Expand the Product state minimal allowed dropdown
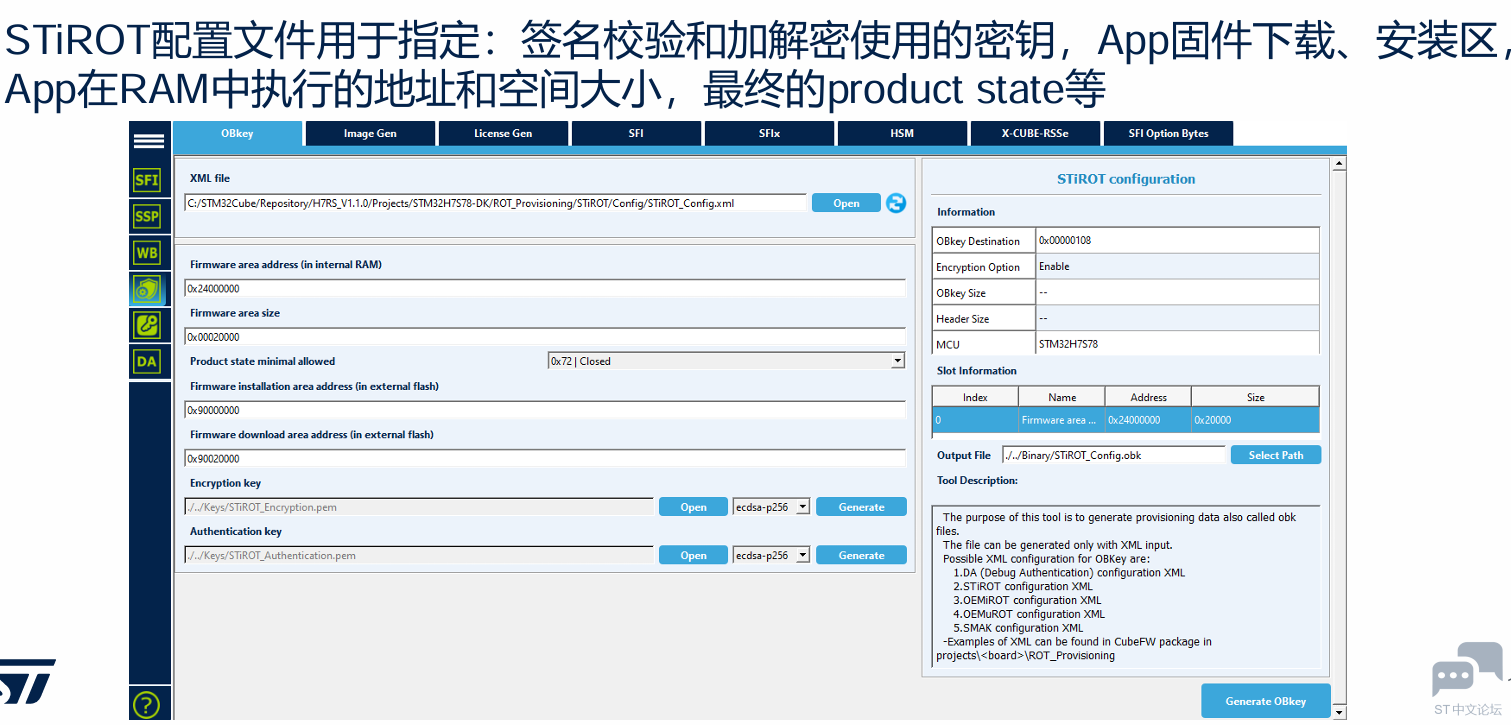This screenshot has width=1511, height=725. pos(726,361)
